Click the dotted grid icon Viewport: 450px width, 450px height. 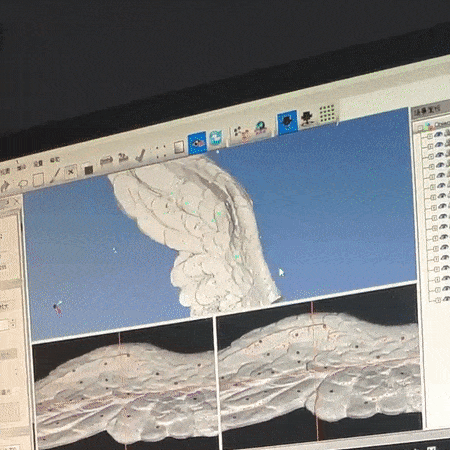pyautogui.click(x=327, y=114)
